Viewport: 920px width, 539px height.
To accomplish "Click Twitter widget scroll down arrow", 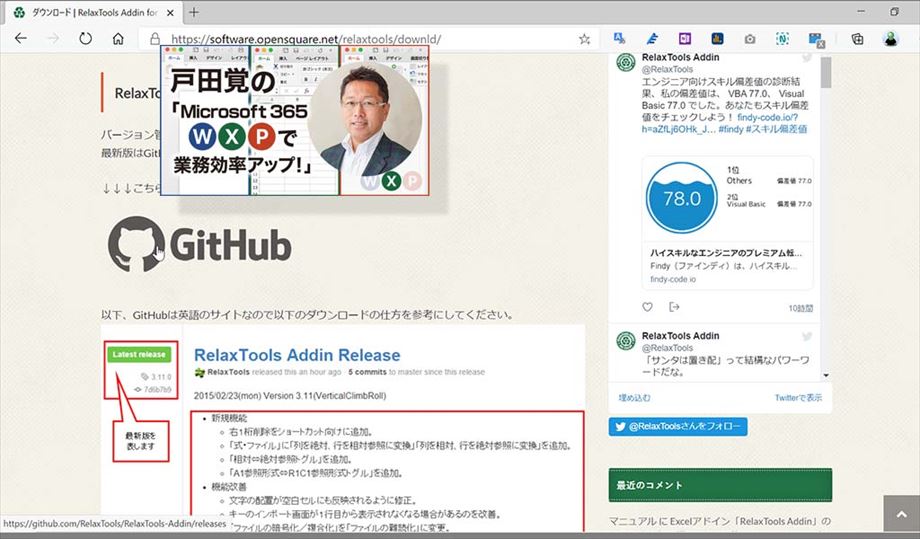I will pos(826,375).
